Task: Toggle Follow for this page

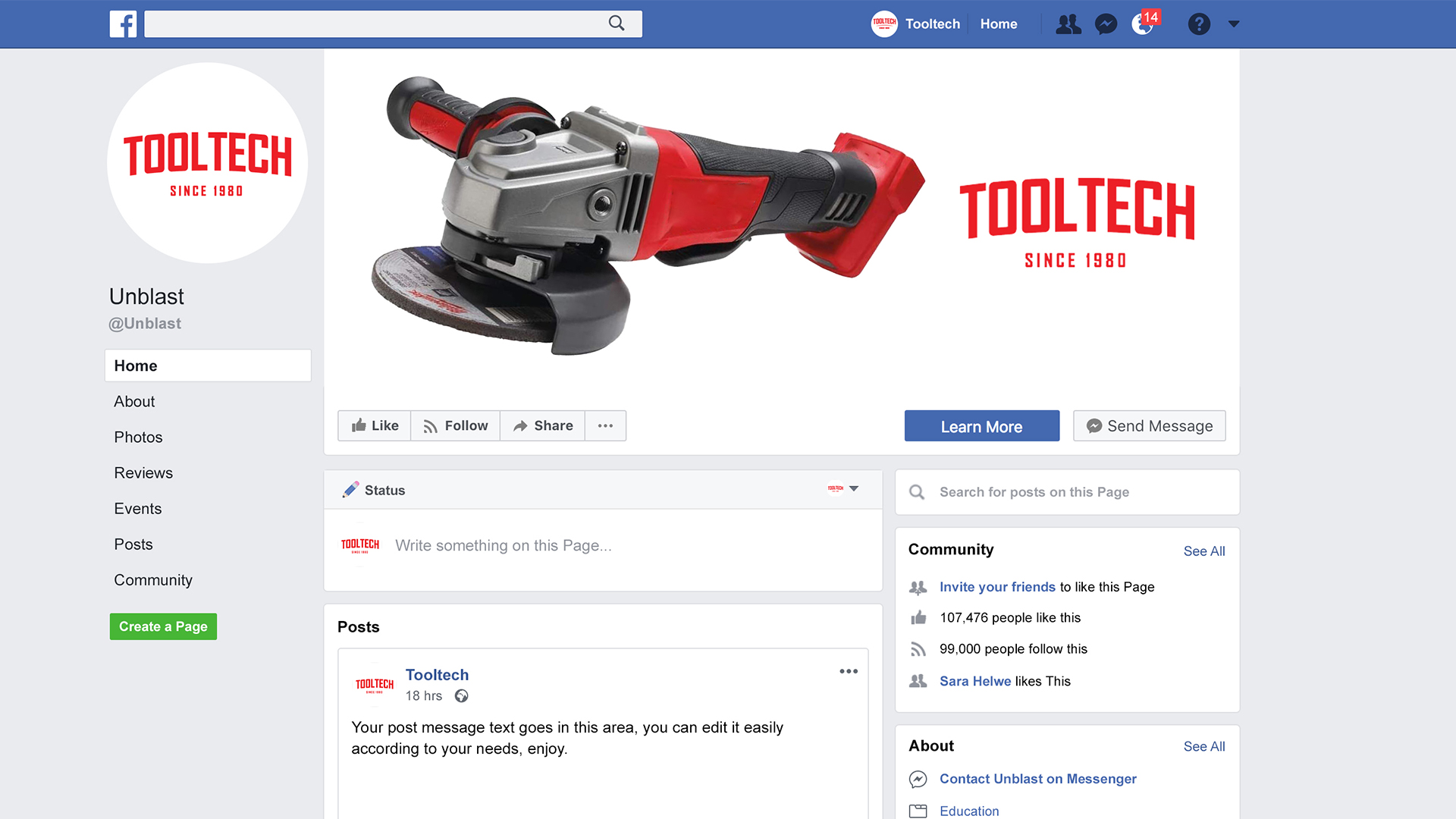Action: click(455, 425)
